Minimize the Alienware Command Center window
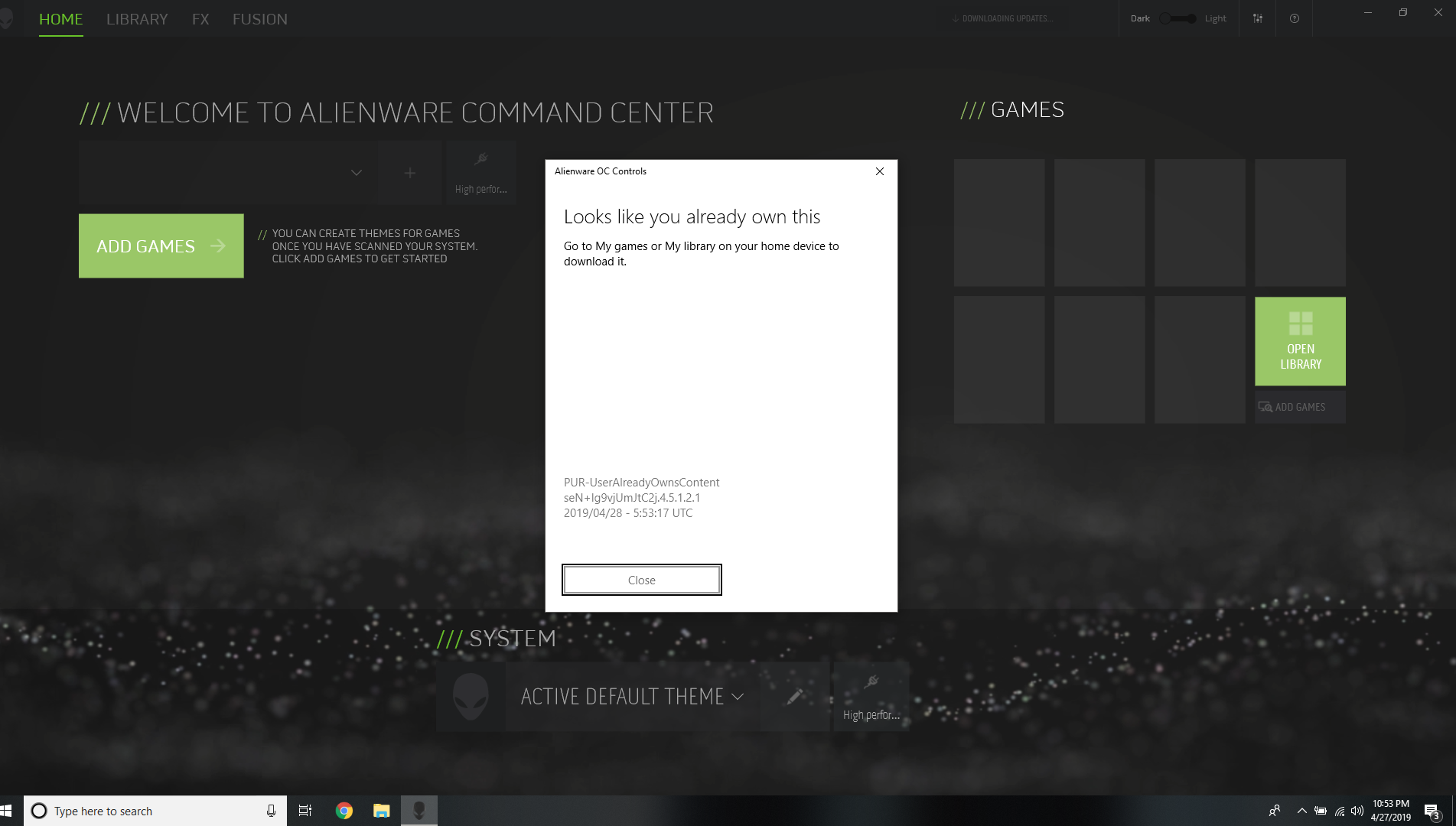The image size is (1456, 826). click(x=1368, y=12)
